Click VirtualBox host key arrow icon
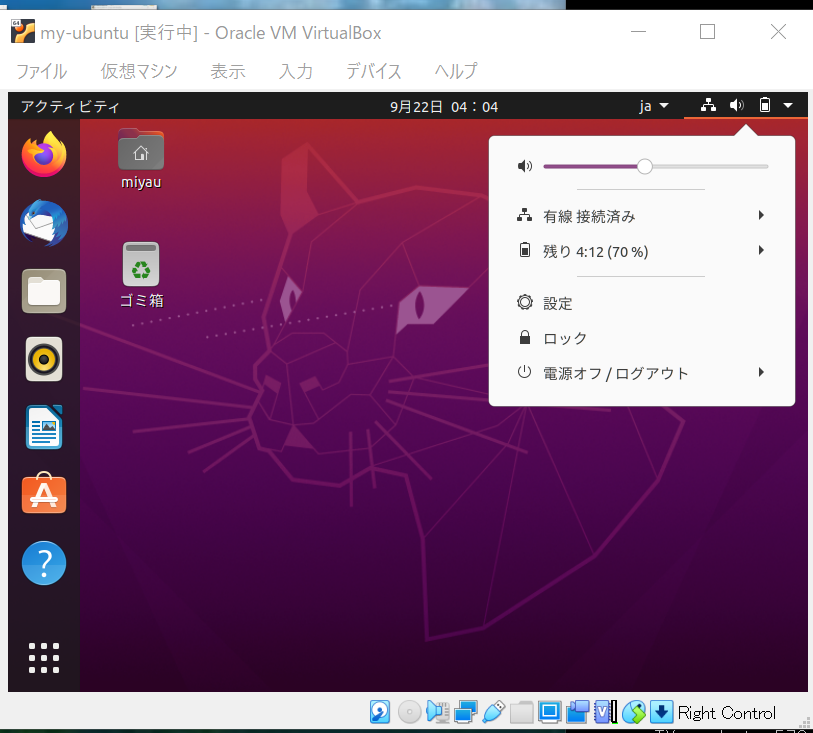Image resolution: width=813 pixels, height=733 pixels. coord(661,712)
